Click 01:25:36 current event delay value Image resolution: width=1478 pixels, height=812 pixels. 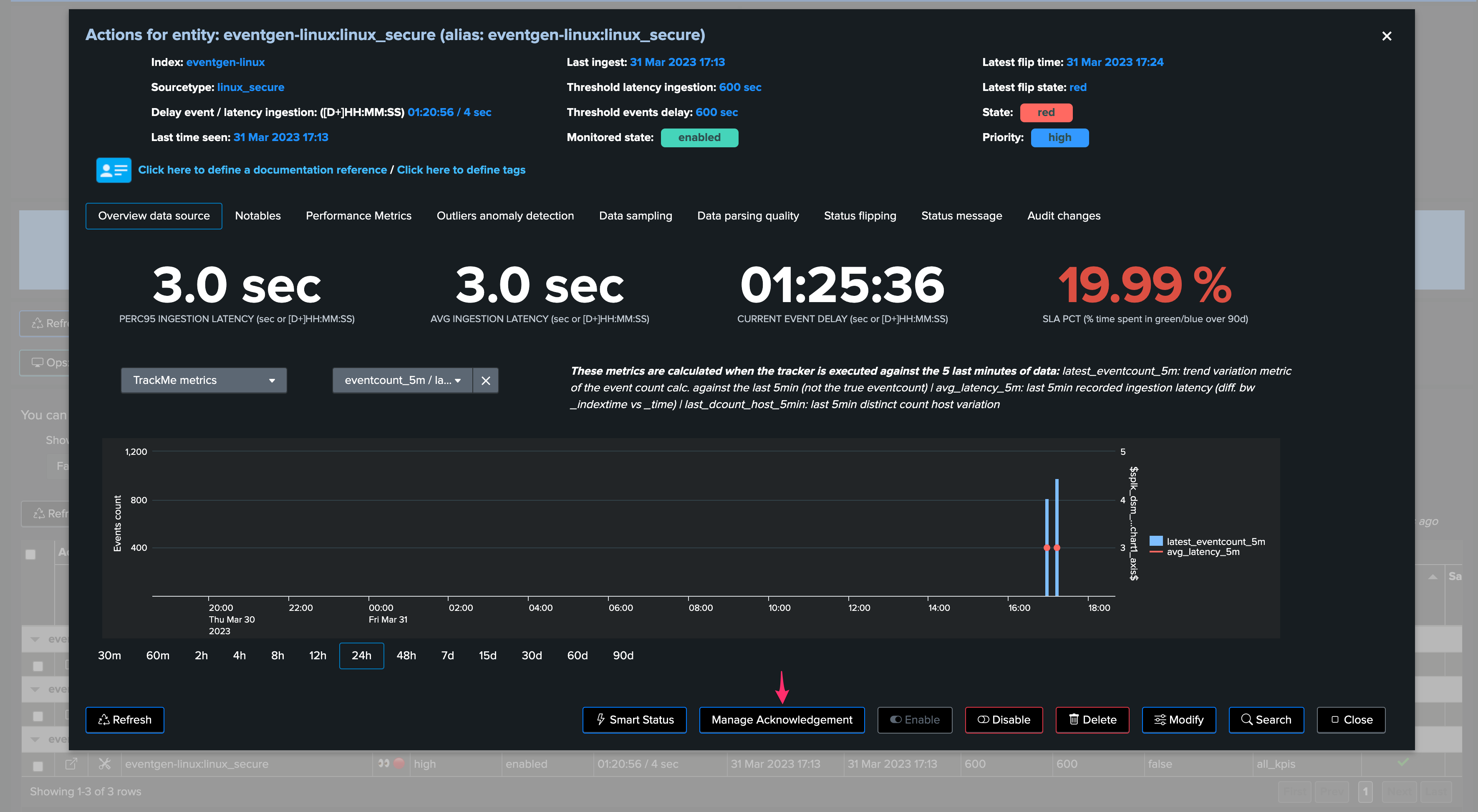point(842,285)
